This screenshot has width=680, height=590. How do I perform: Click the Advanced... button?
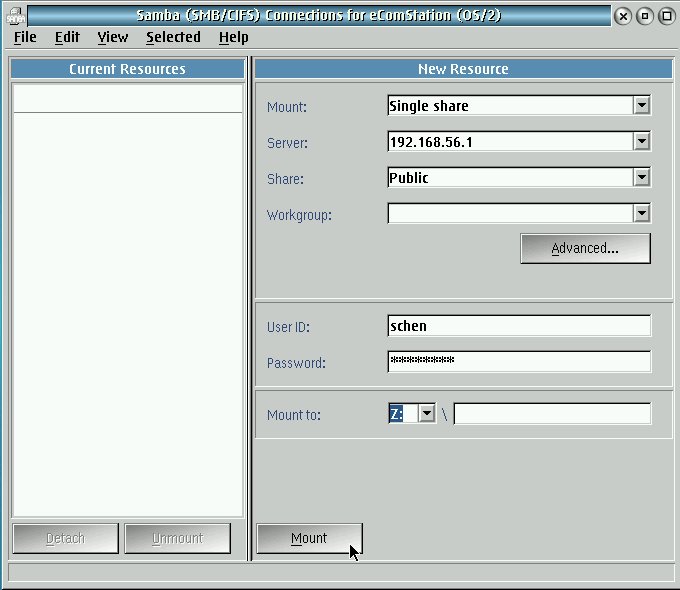pos(585,248)
